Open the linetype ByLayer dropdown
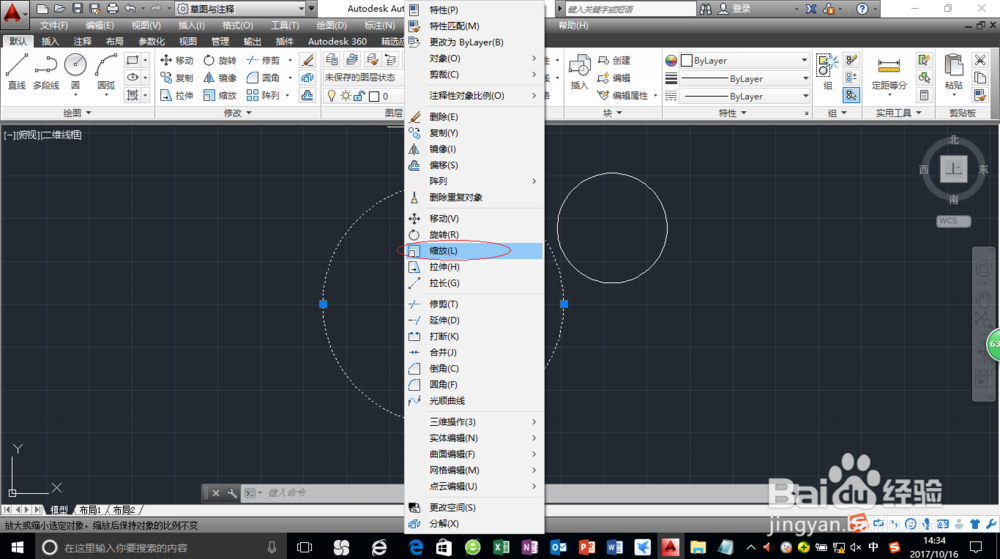Viewport: 1000px width, 559px height. pos(745,96)
